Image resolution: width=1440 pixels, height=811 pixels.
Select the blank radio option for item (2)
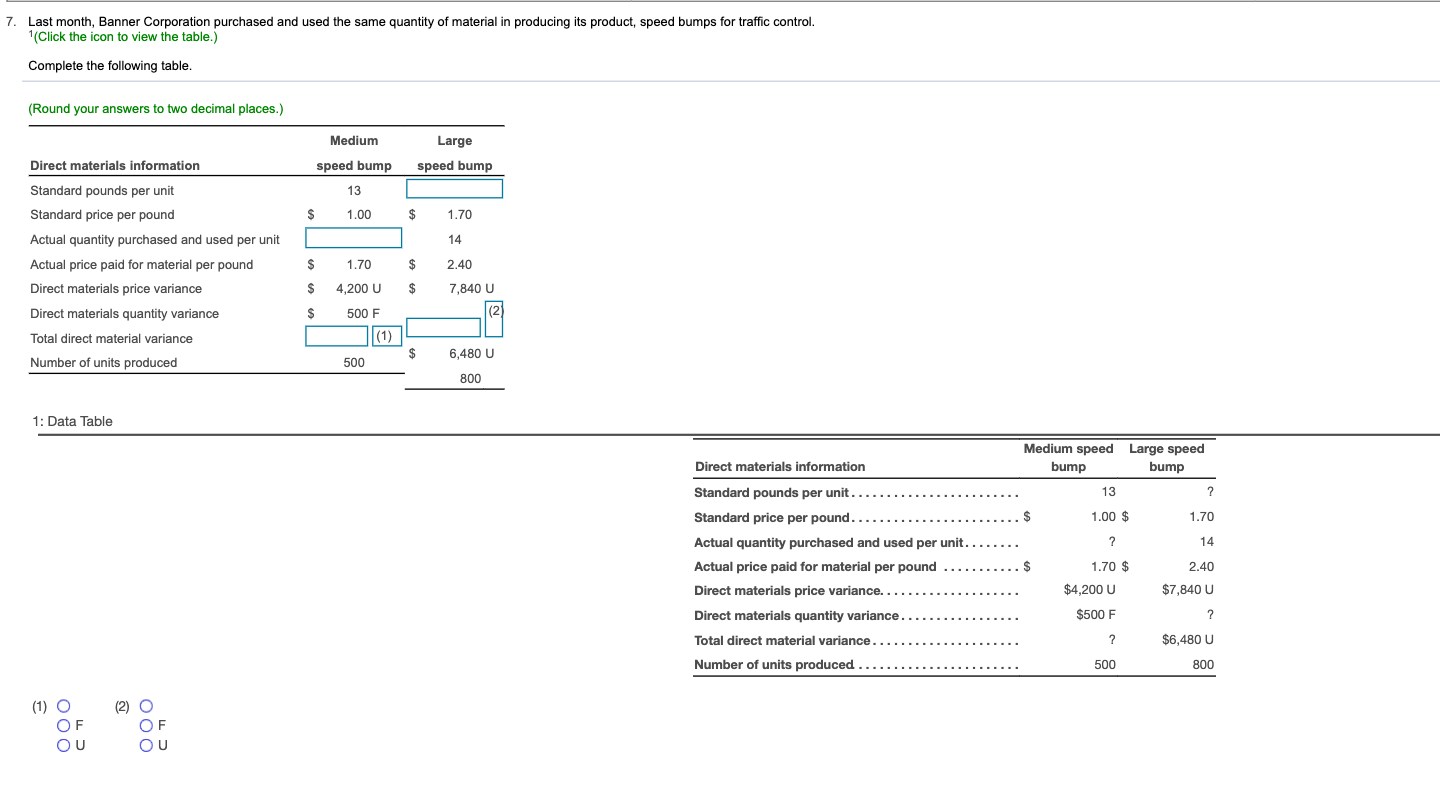[146, 706]
